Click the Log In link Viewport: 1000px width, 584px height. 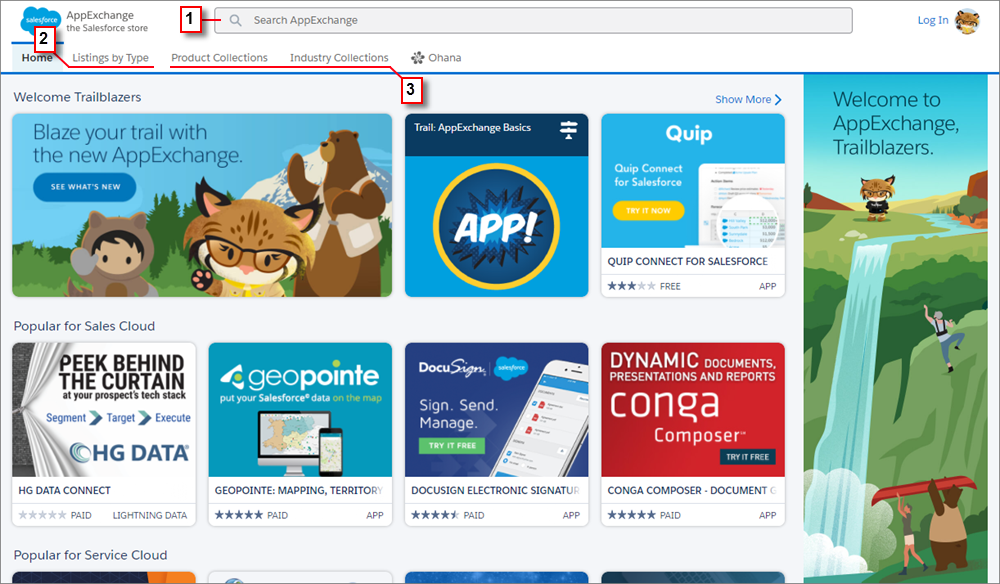[932, 20]
